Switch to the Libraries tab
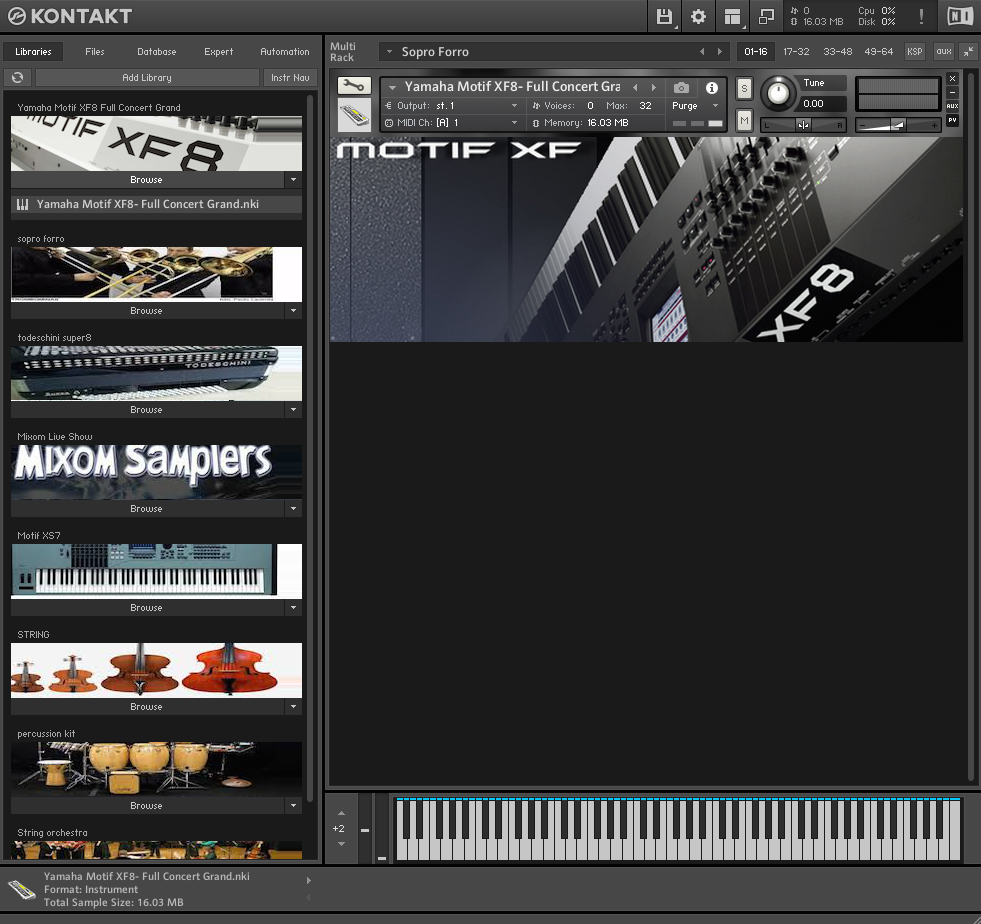 33,52
